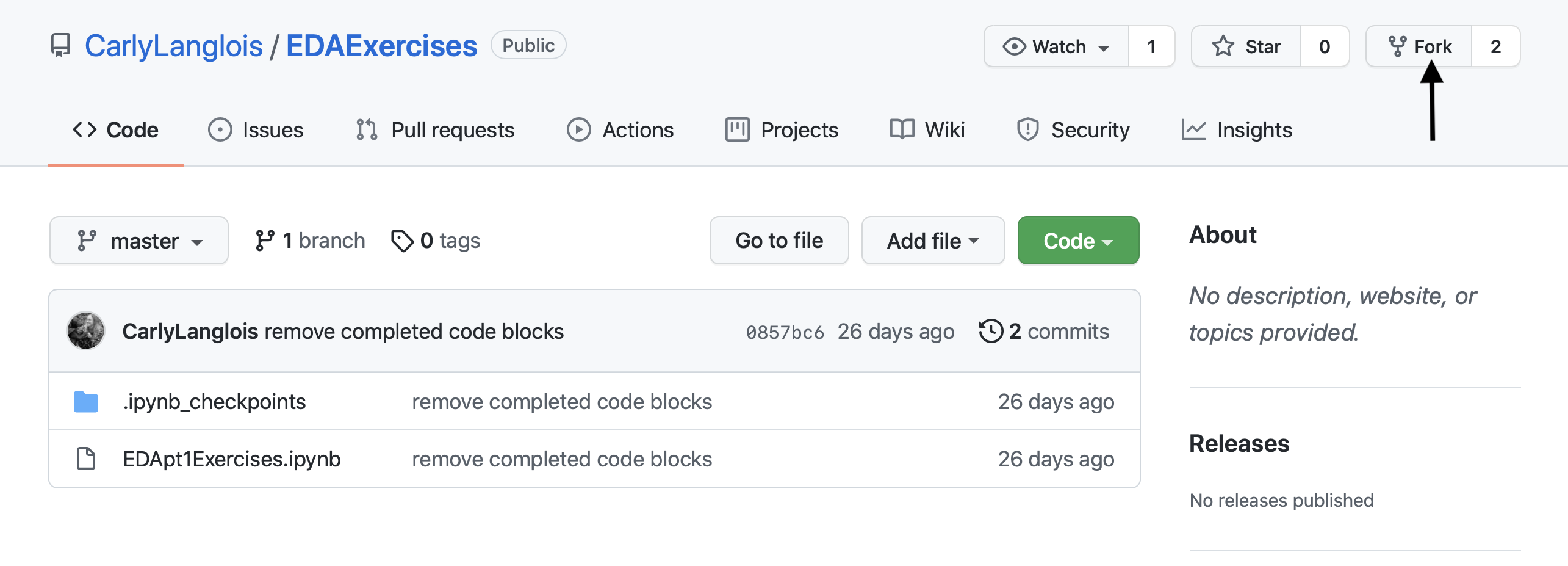
Task: Click the Go to file button
Action: point(779,241)
